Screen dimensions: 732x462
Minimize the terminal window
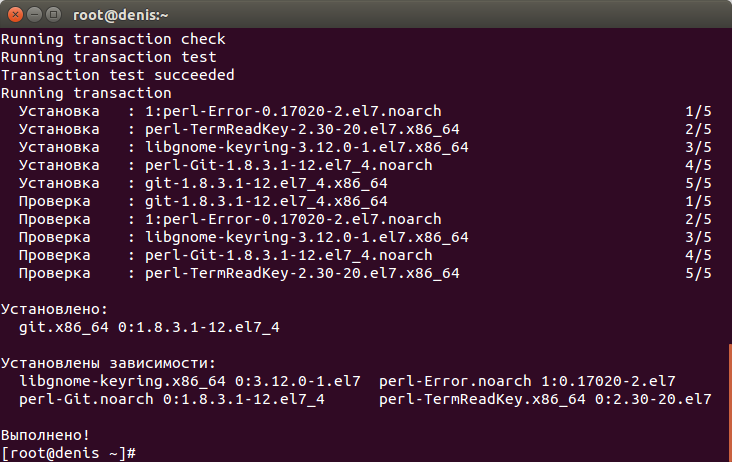point(35,14)
